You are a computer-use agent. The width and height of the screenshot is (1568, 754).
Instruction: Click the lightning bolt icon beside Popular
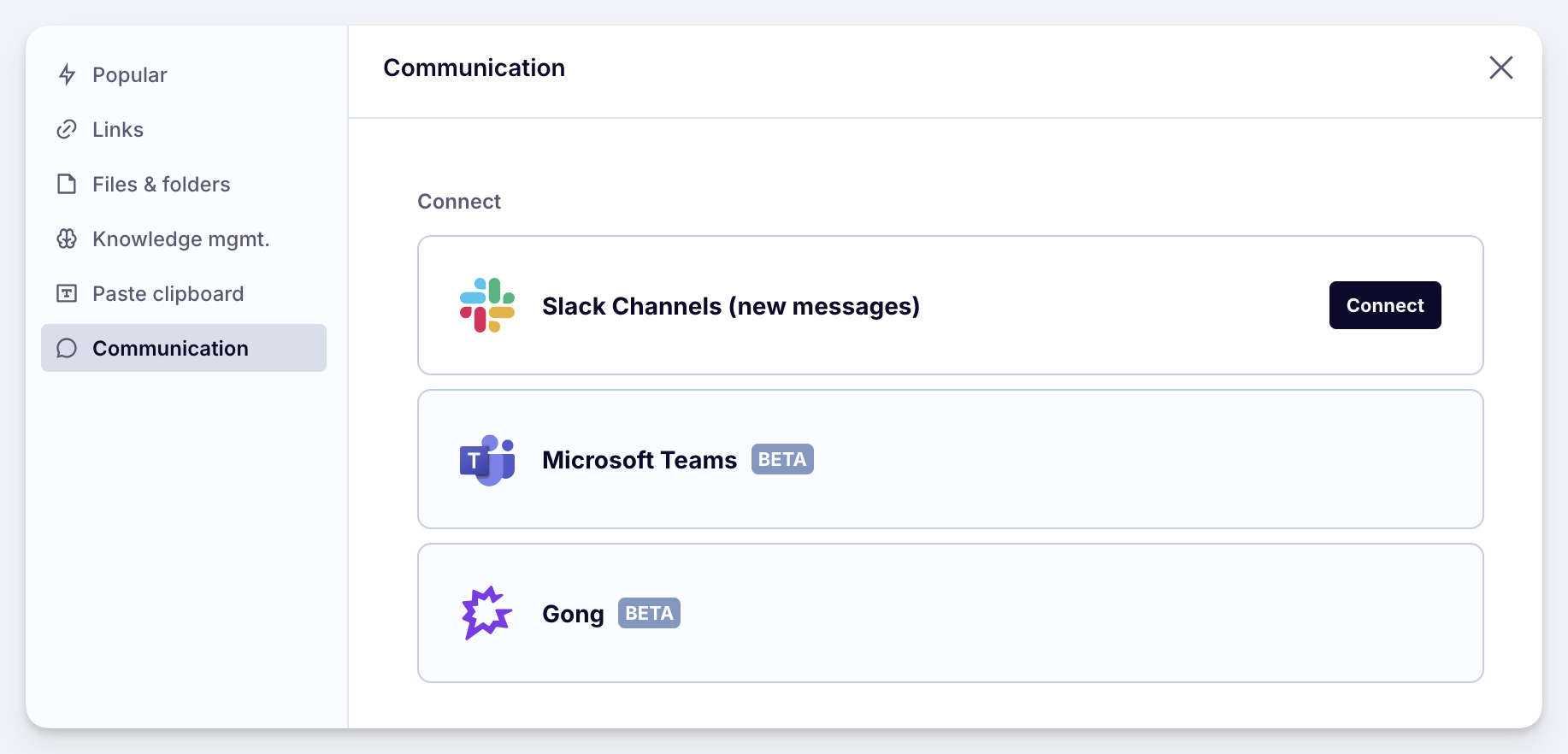[x=67, y=75]
